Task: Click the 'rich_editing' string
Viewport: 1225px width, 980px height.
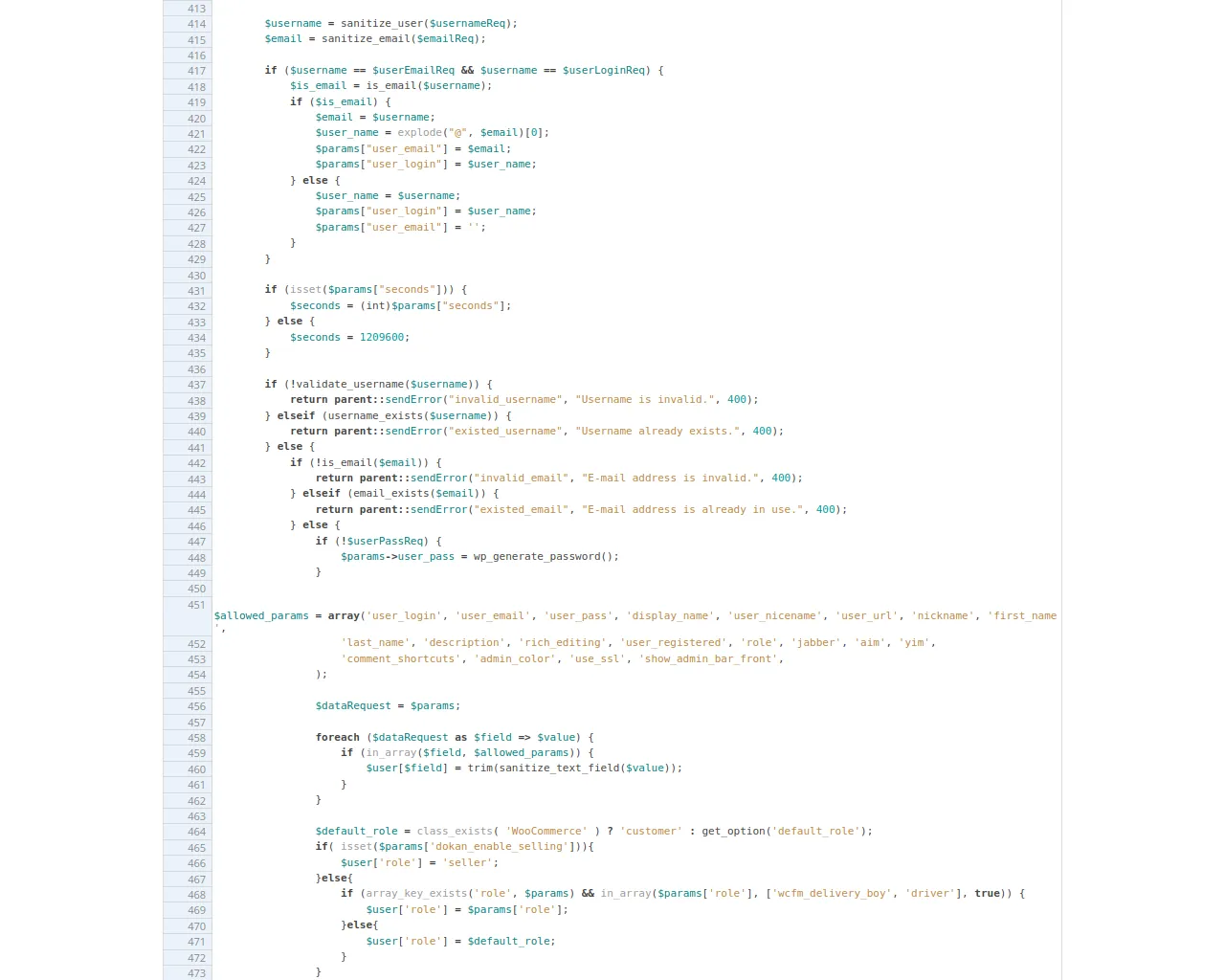Action: click(x=563, y=642)
